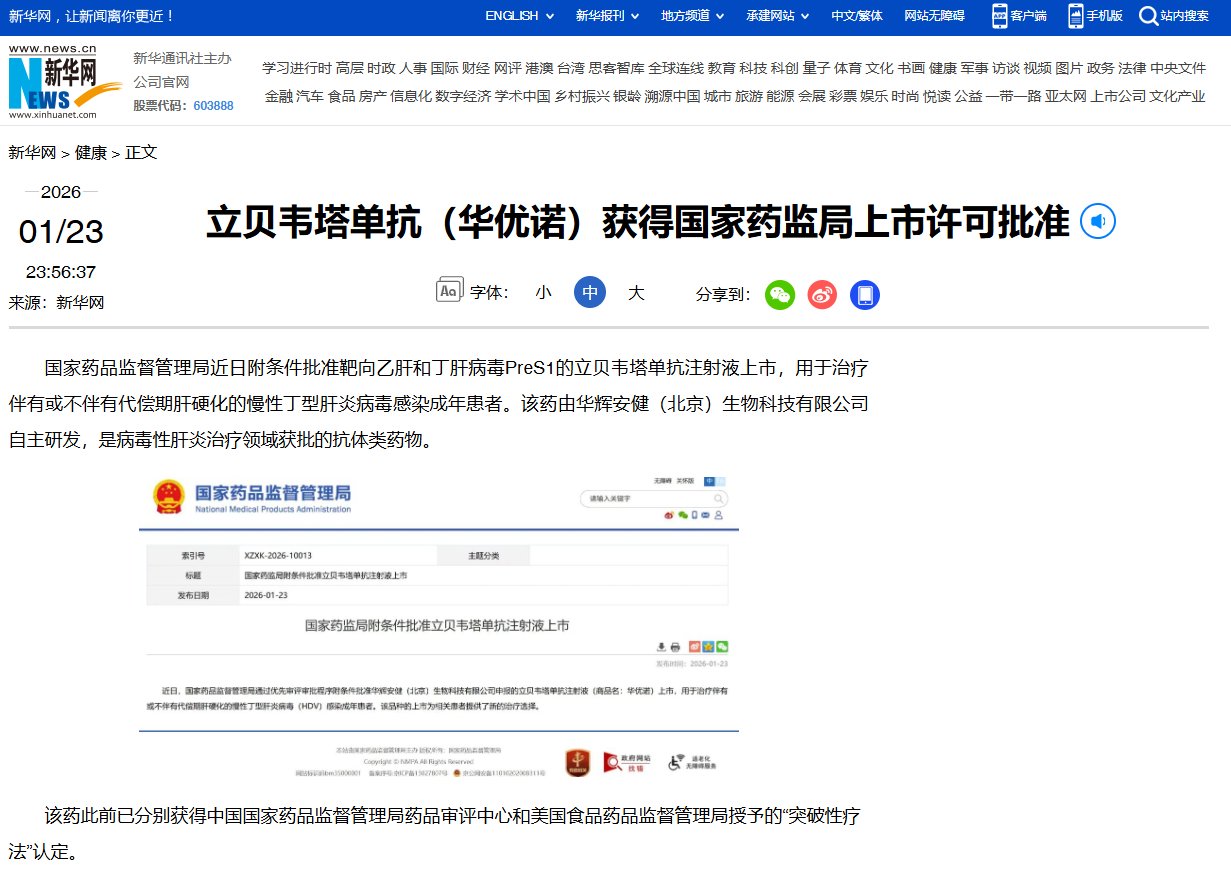Play audio reading of the headline

[x=1097, y=221]
